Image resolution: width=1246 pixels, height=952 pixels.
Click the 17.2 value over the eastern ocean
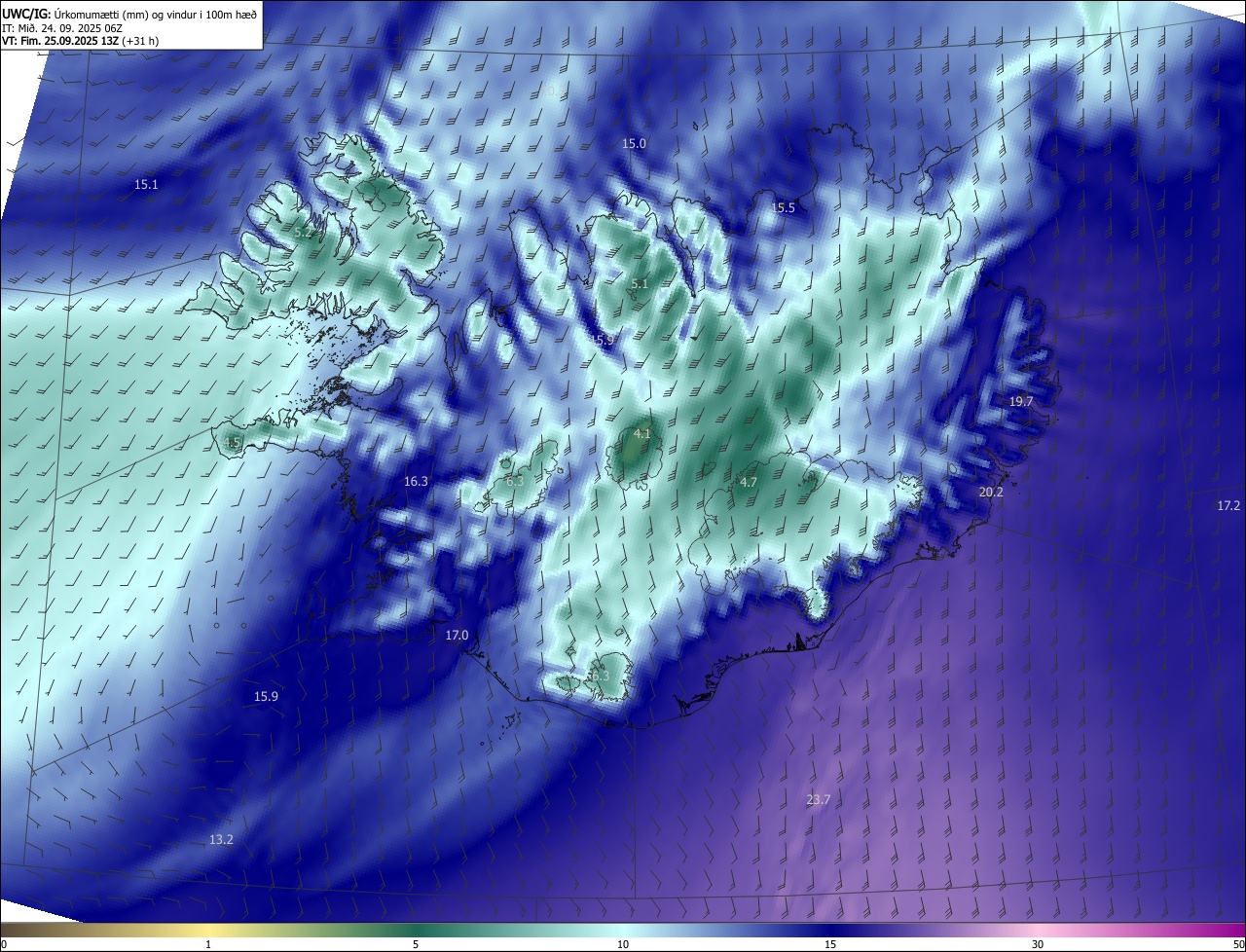coord(1228,505)
